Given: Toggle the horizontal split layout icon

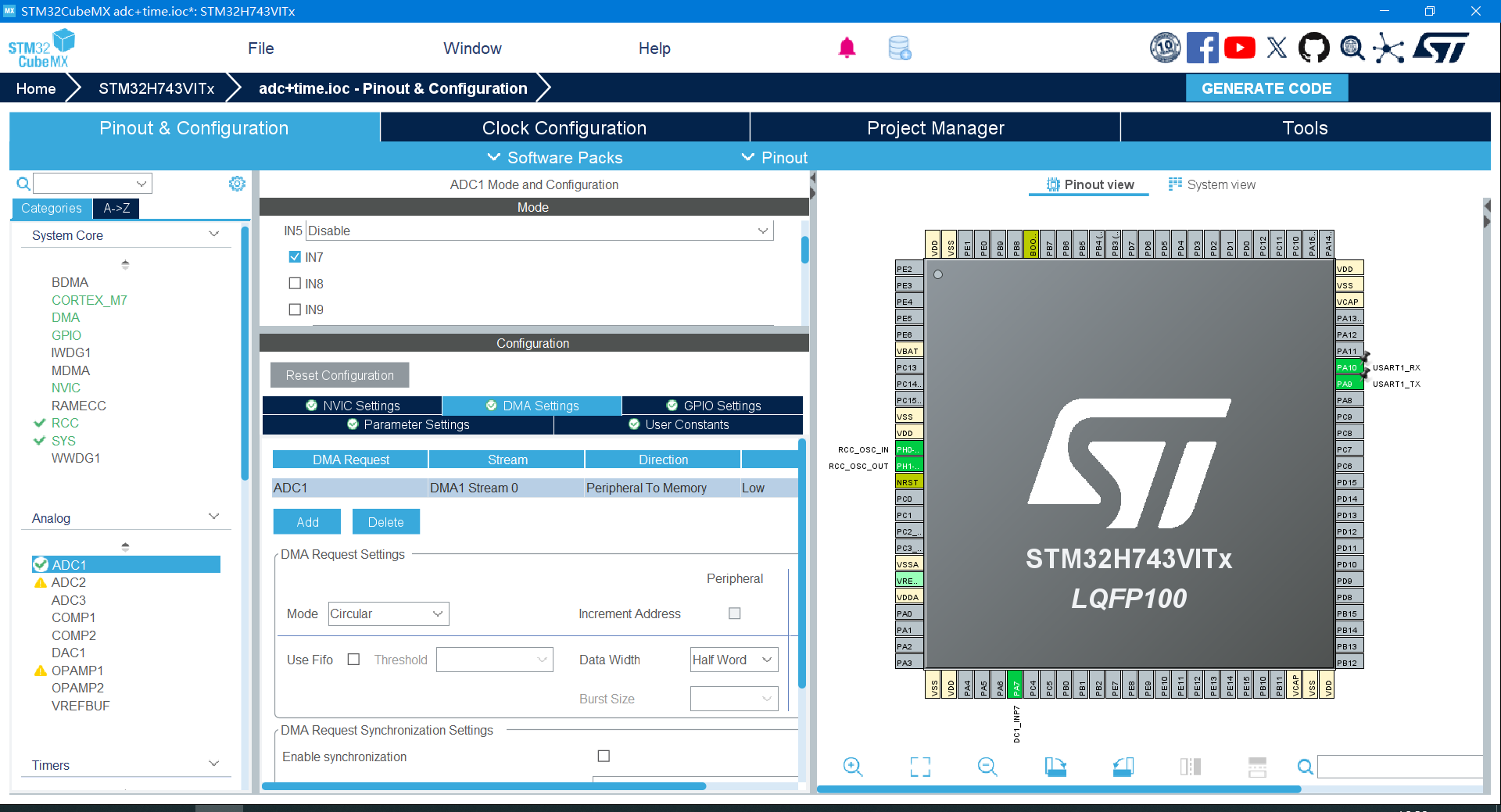Looking at the screenshot, I should coord(1257,767).
